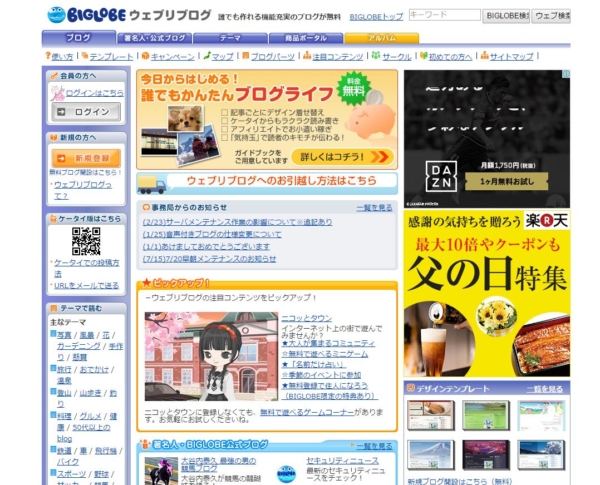The image size is (600, 485).
Task: Open the 使い方 help icon link
Action: [x=45, y=57]
